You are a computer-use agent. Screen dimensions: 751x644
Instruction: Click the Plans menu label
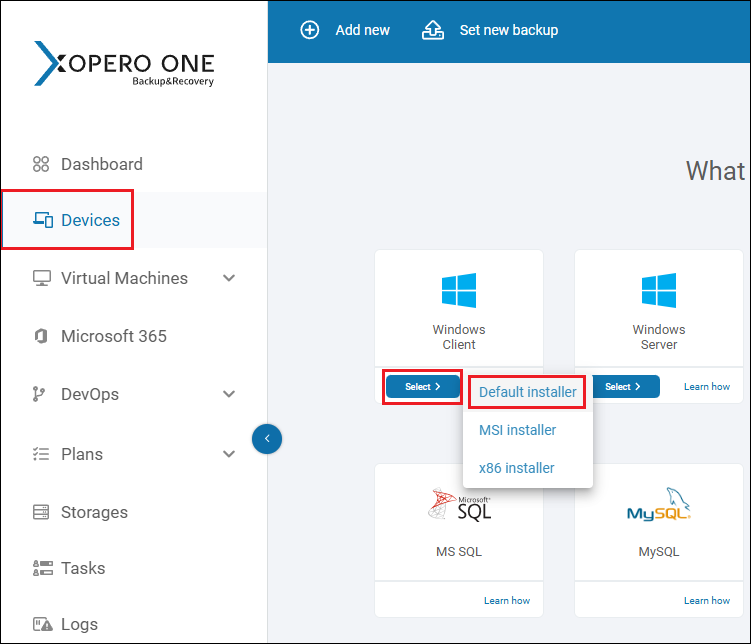[82, 454]
